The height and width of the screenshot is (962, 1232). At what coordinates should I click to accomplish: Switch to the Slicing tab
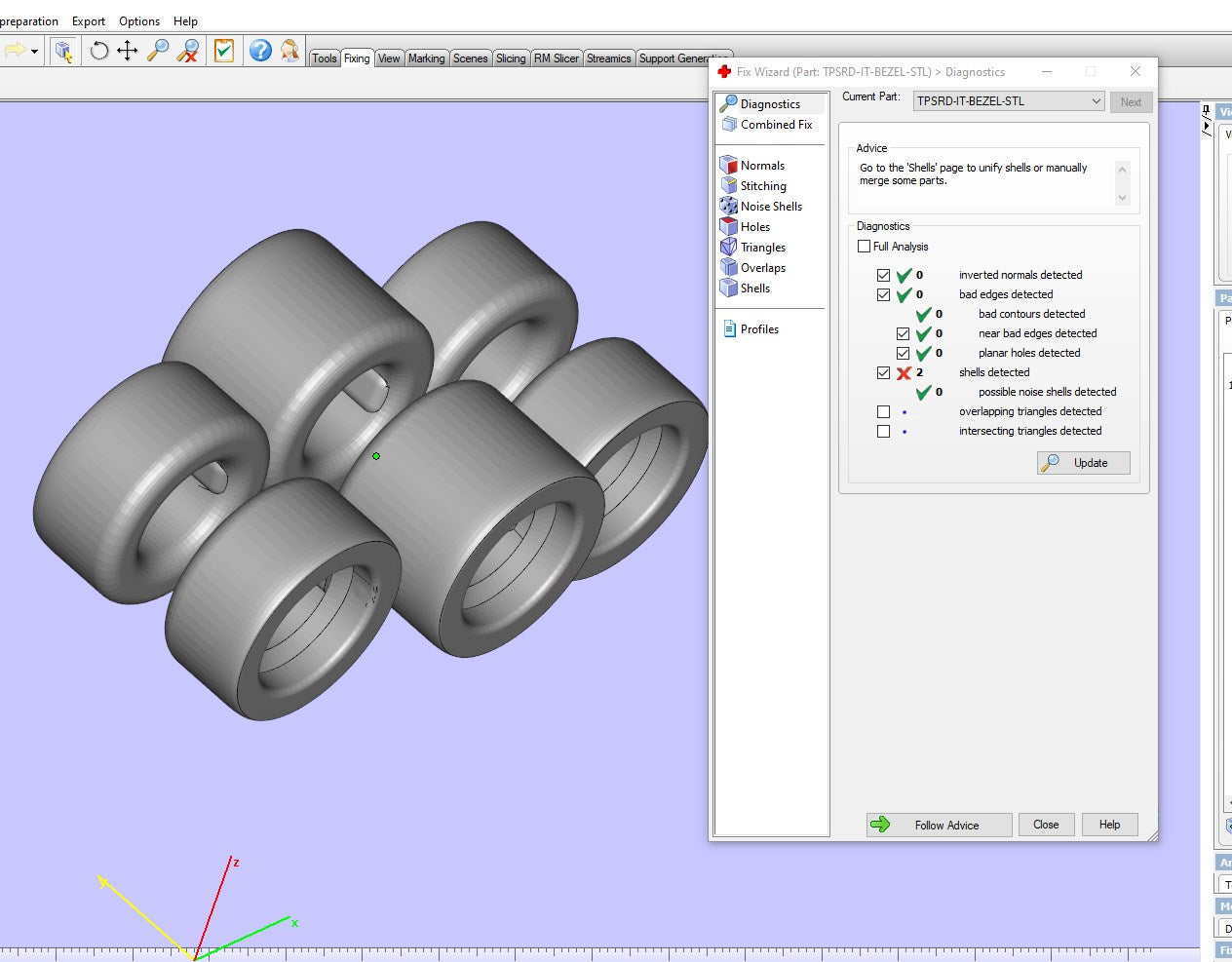[510, 58]
